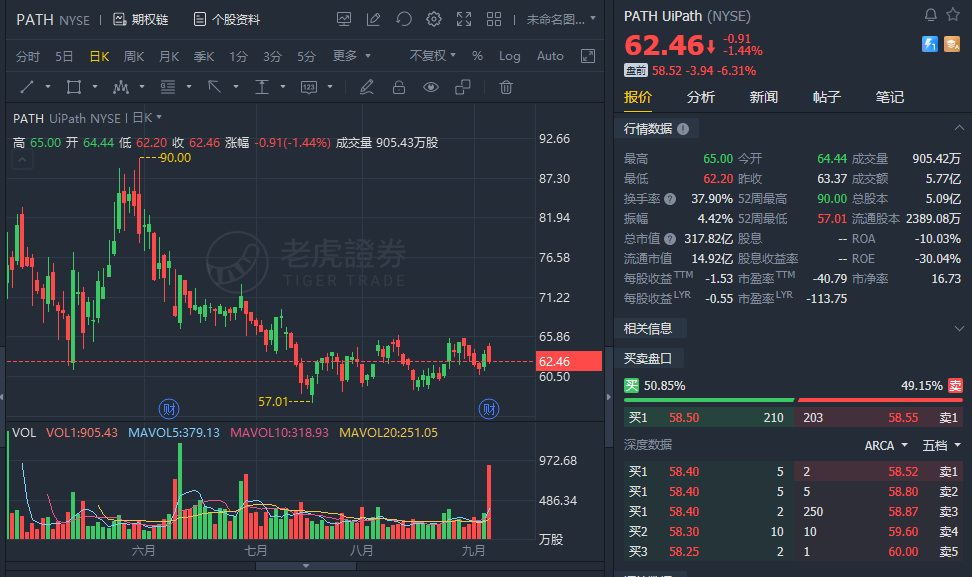Select the trend line drawing tool
The height and width of the screenshot is (577, 972).
tap(27, 87)
